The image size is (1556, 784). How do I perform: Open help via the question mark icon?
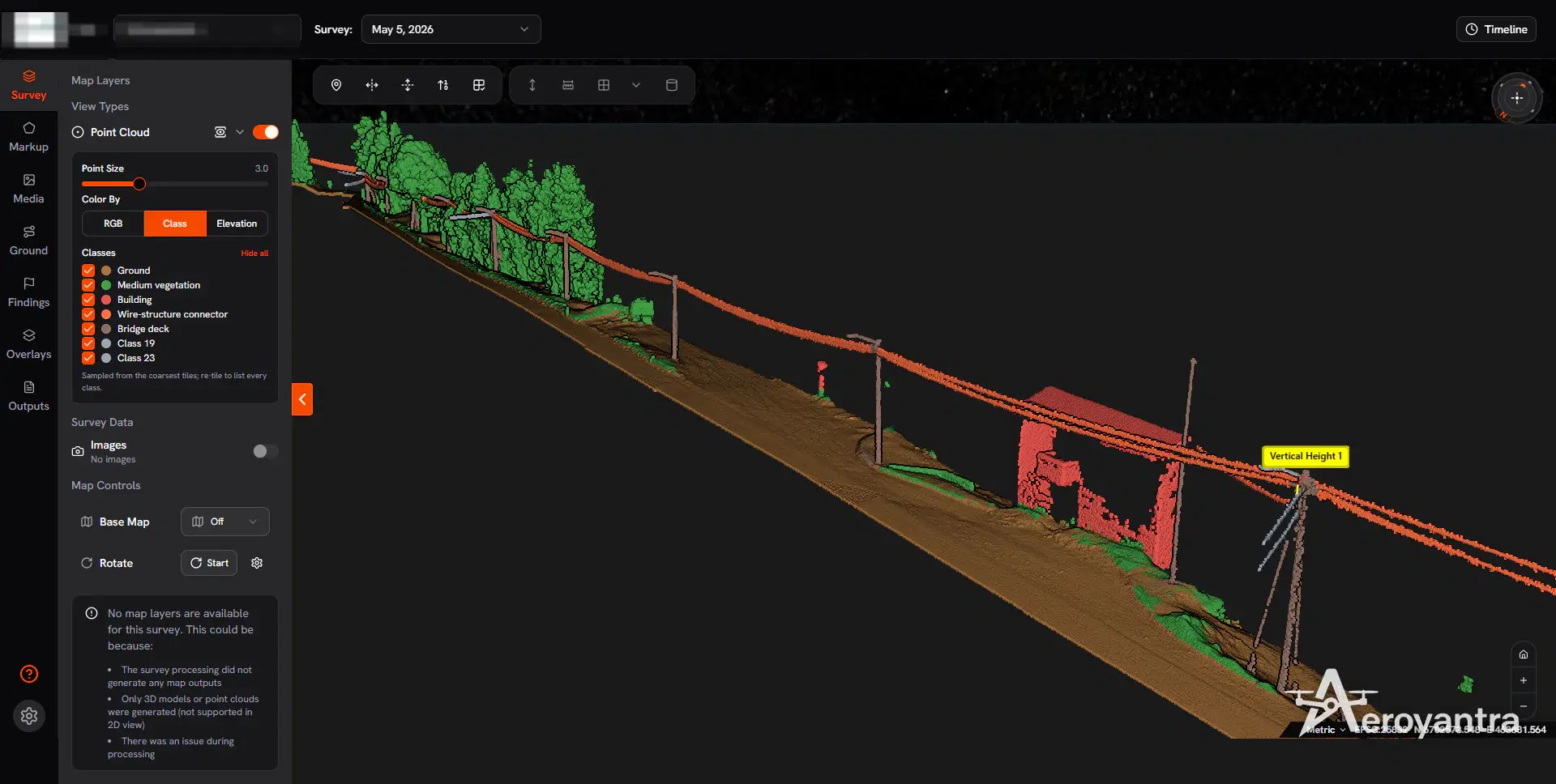coord(29,674)
